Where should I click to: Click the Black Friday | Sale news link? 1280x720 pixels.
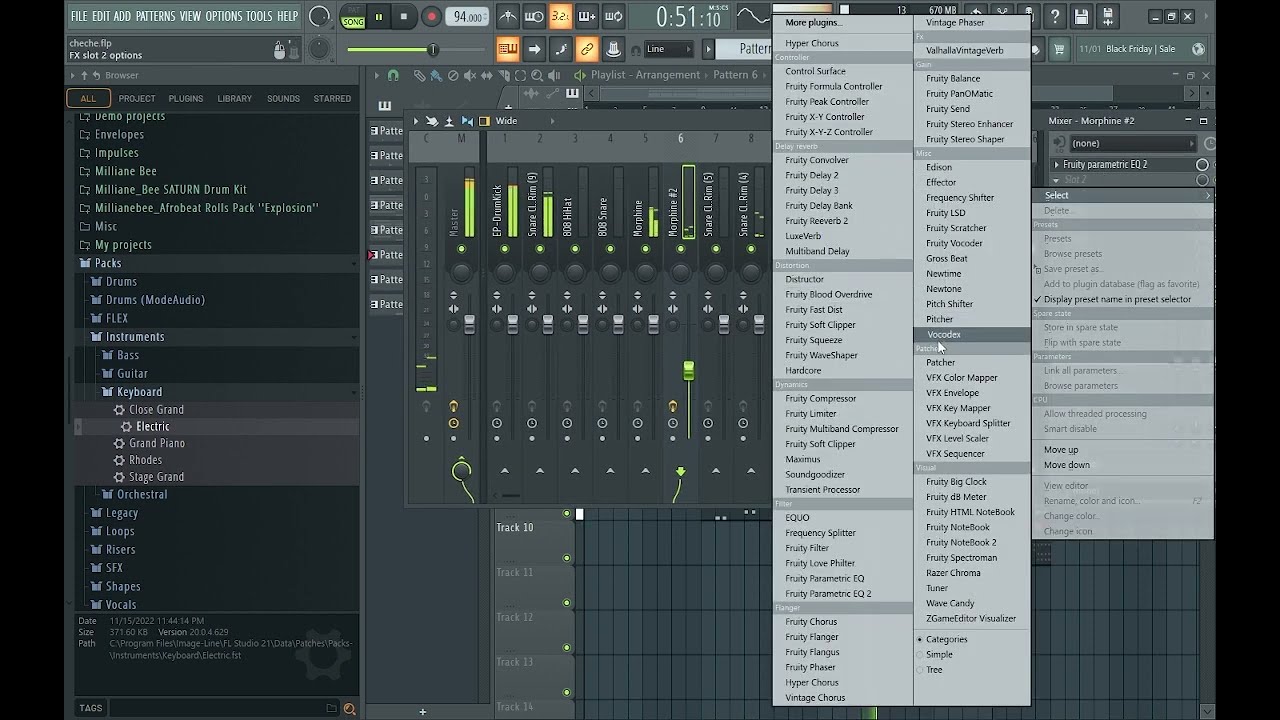pyautogui.click(x=1141, y=49)
